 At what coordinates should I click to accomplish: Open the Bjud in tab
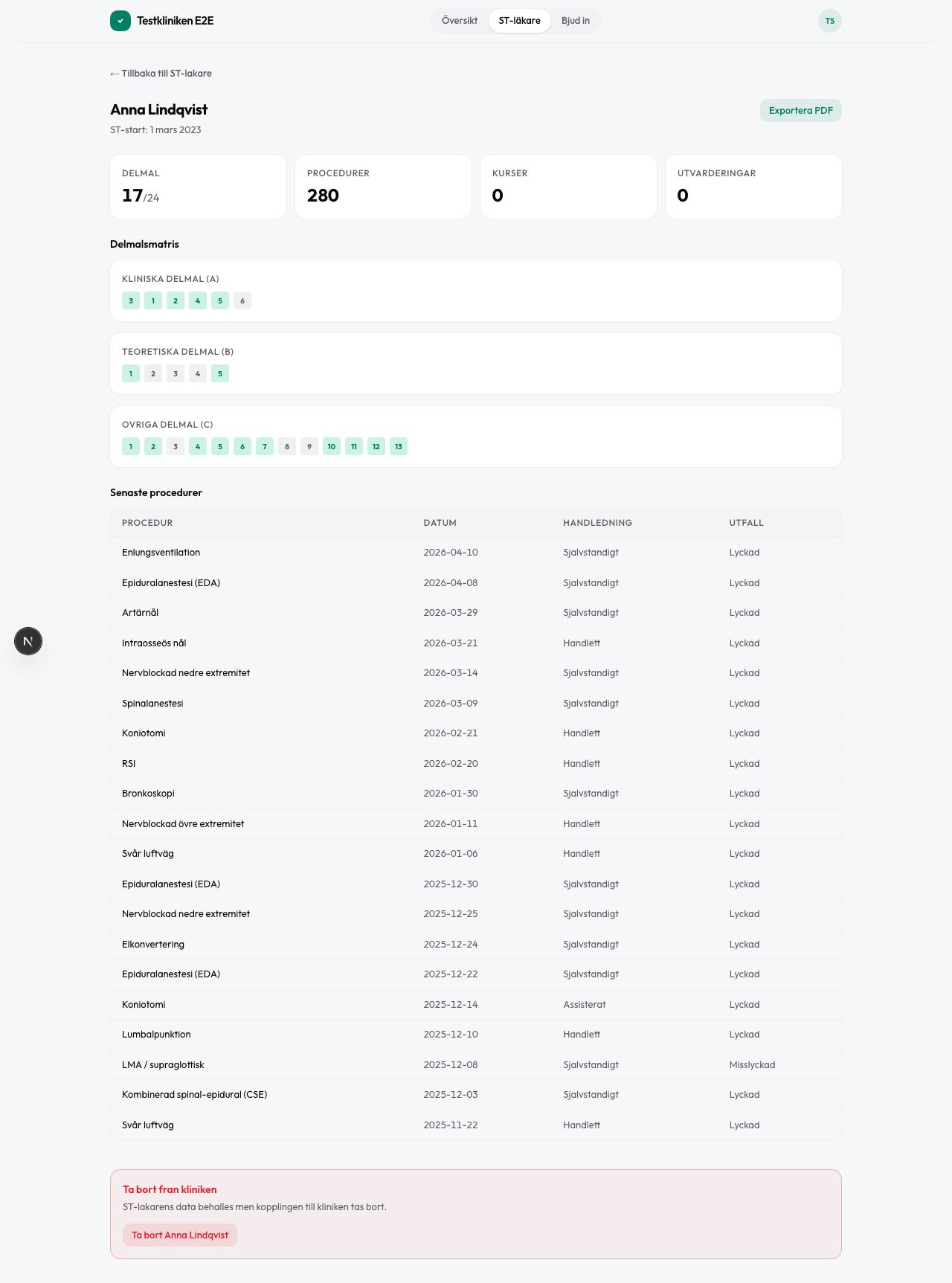(x=575, y=21)
